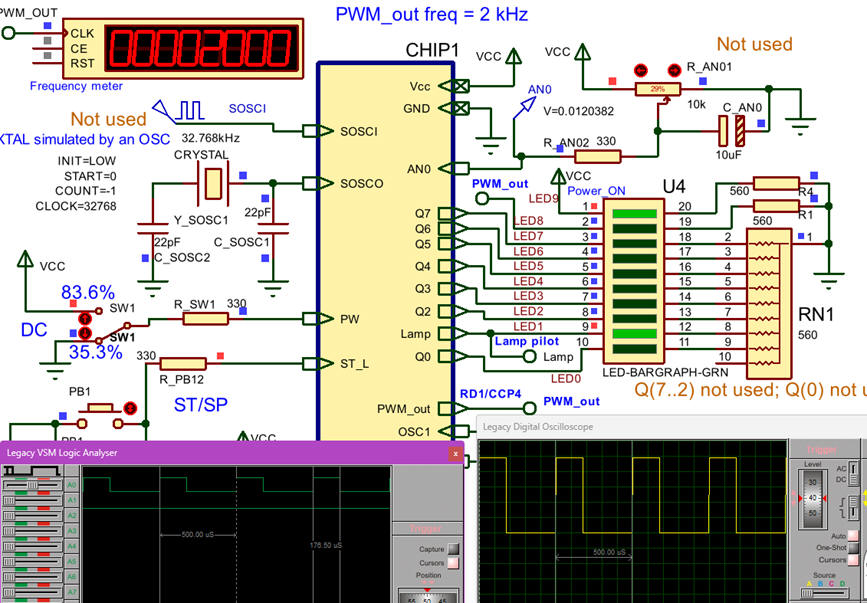Click SW1 switch up-arrow actuator

[x=86, y=318]
